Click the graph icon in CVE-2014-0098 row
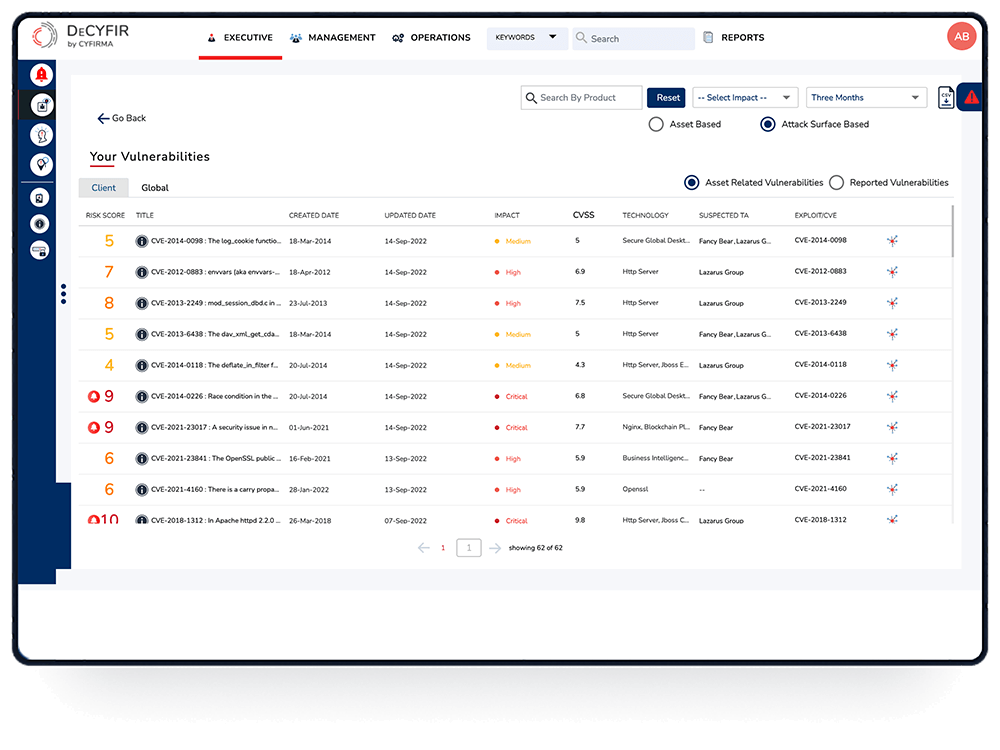The height and width of the screenshot is (750, 1000). click(x=892, y=241)
